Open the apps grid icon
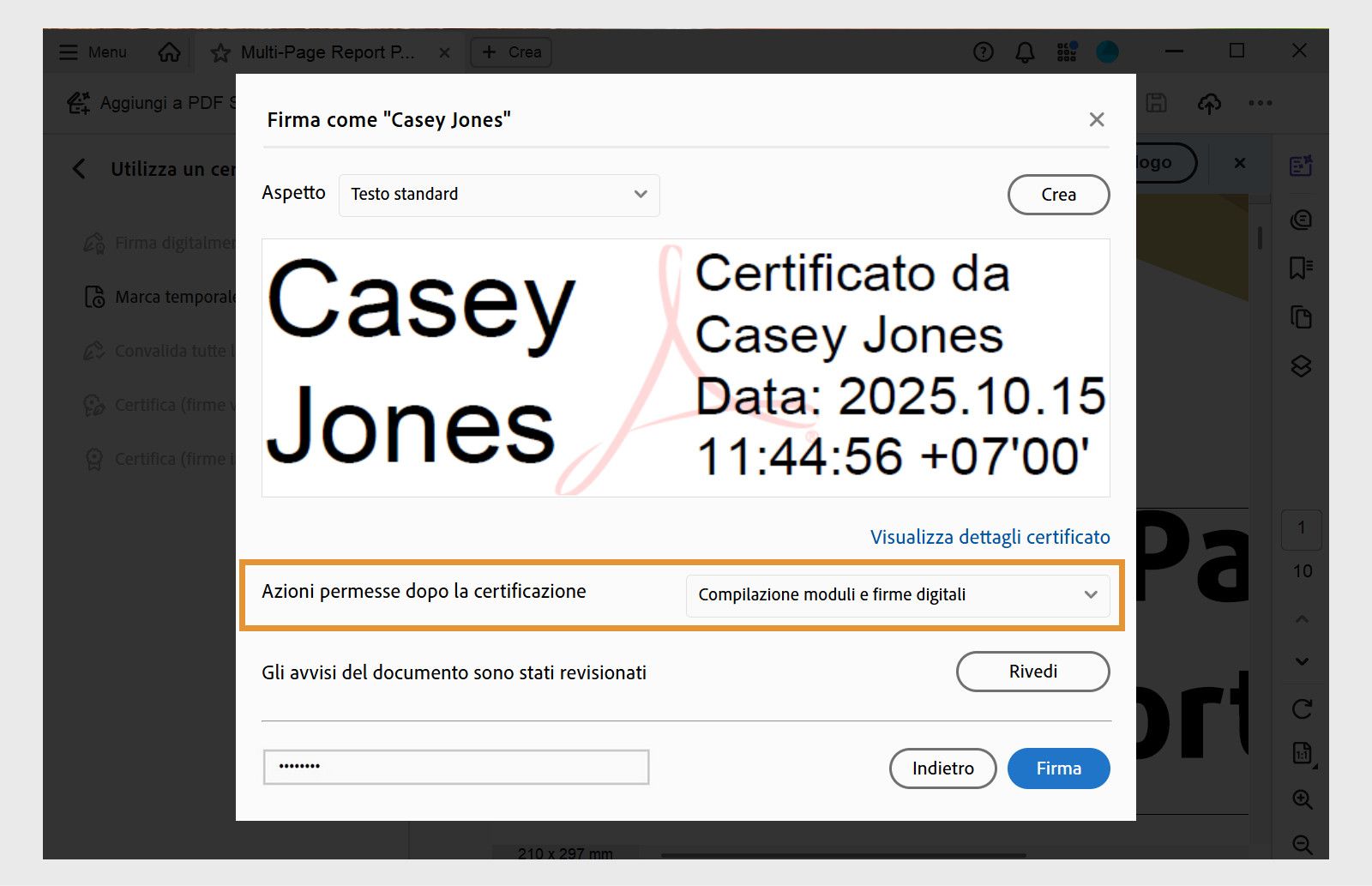1372x886 pixels. pos(1066,51)
